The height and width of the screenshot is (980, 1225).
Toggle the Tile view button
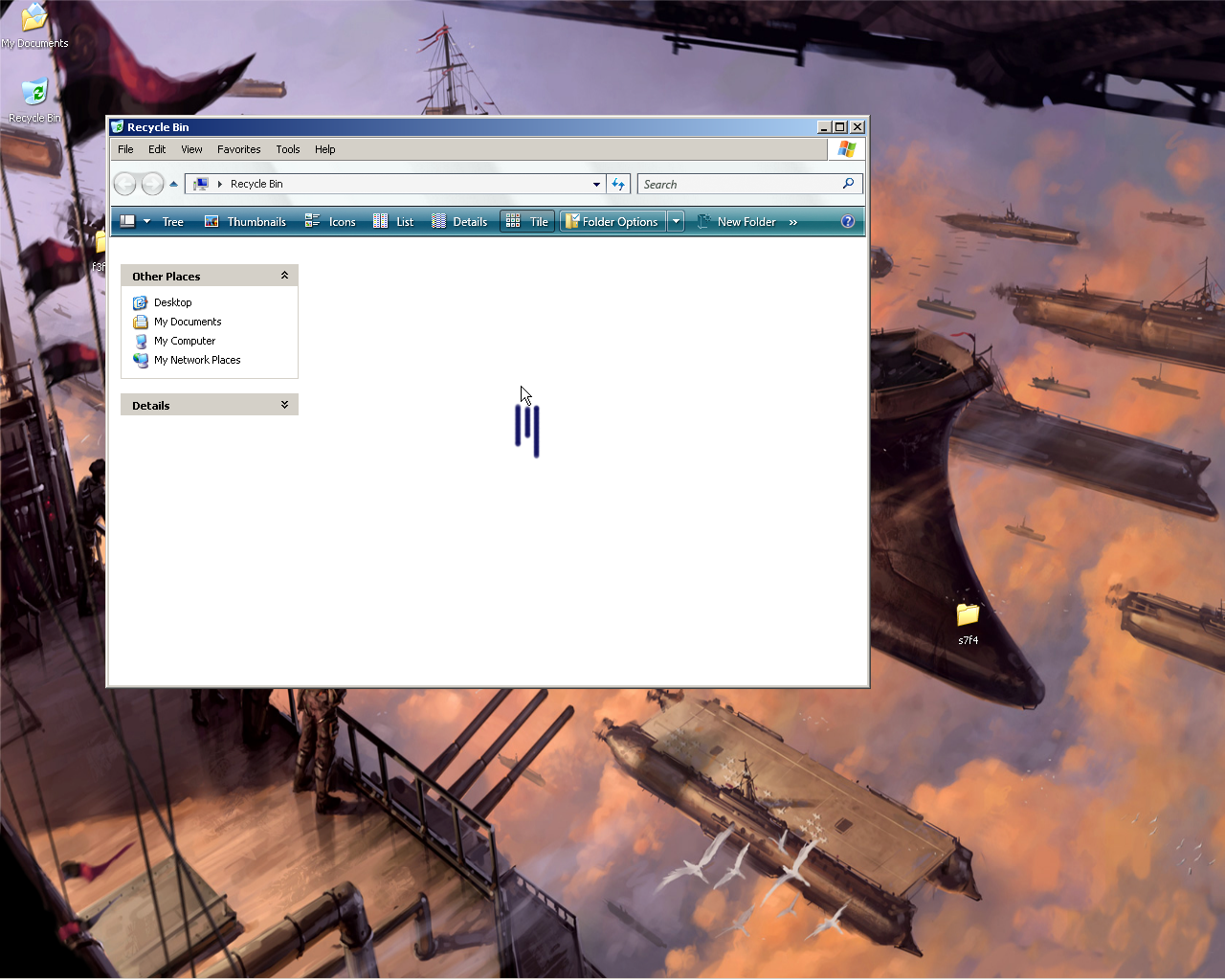point(527,222)
